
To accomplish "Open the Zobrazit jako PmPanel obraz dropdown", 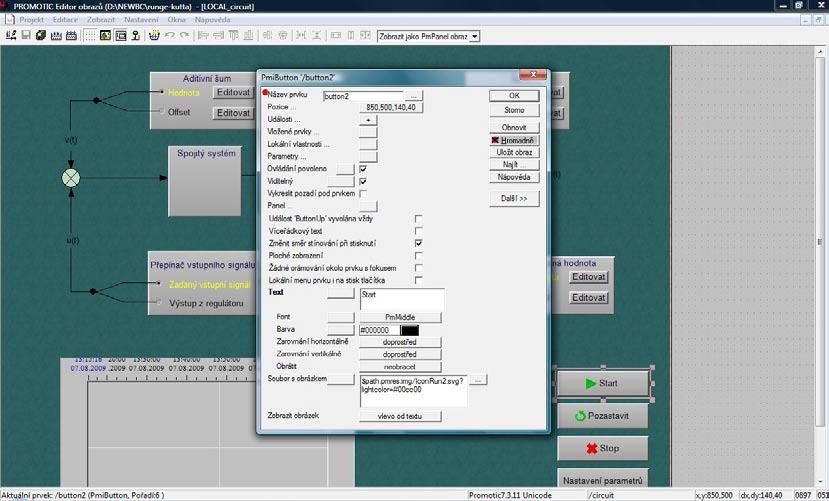I will [475, 36].
